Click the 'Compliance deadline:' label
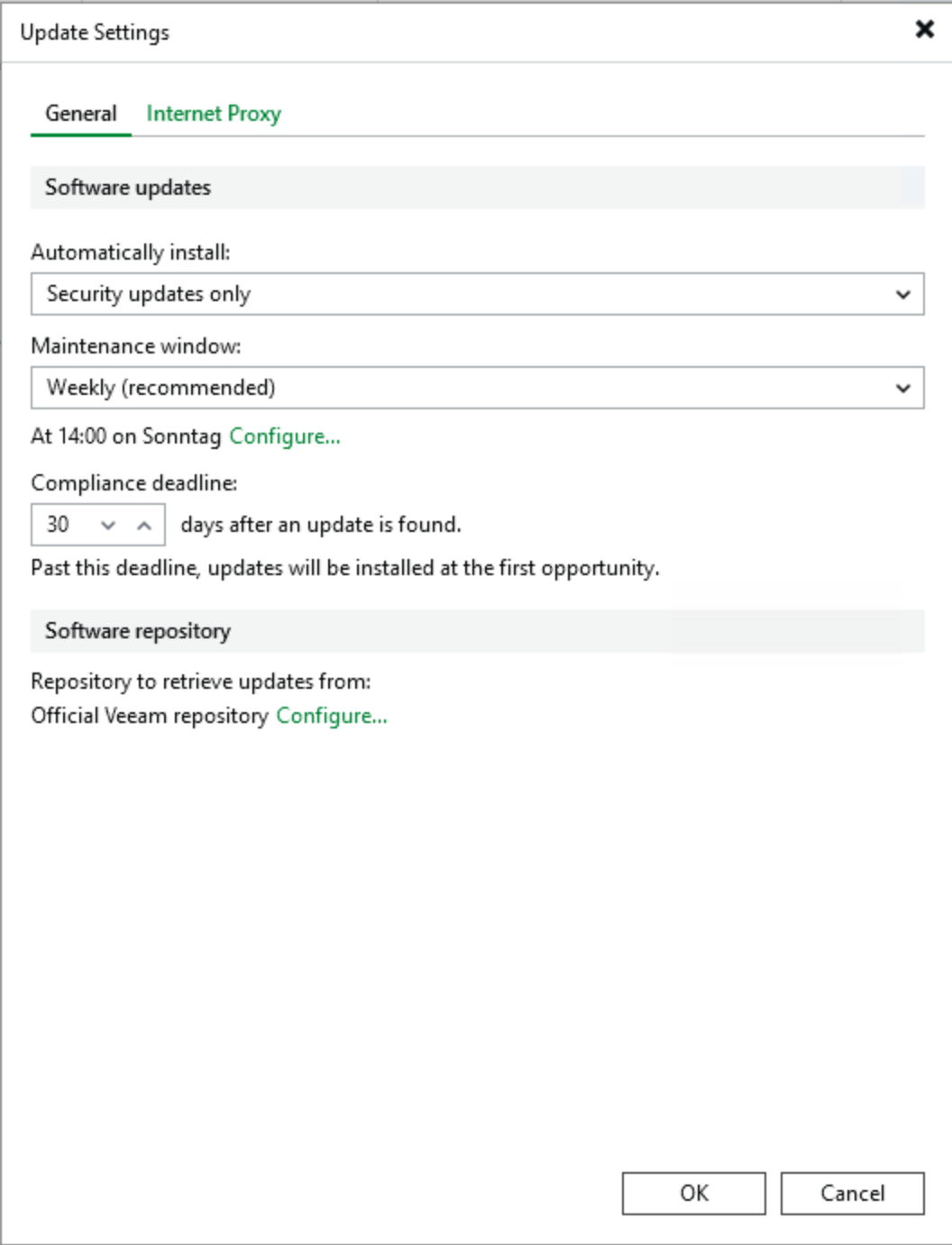Image resolution: width=952 pixels, height=1245 pixels. coord(134,483)
